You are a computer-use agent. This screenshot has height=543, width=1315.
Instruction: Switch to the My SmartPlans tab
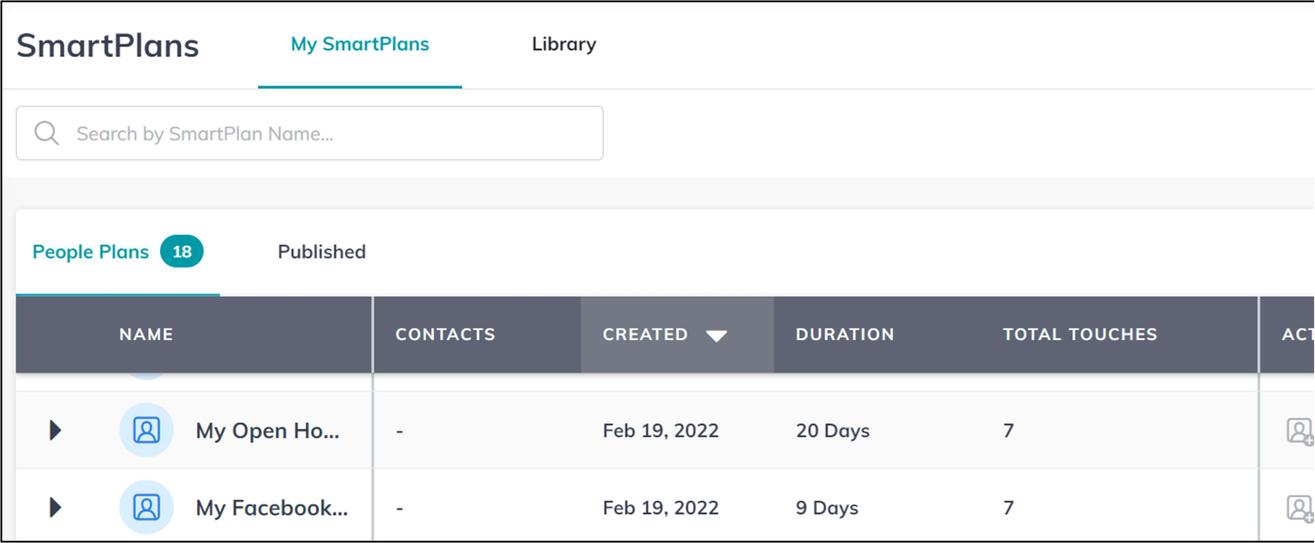[359, 44]
